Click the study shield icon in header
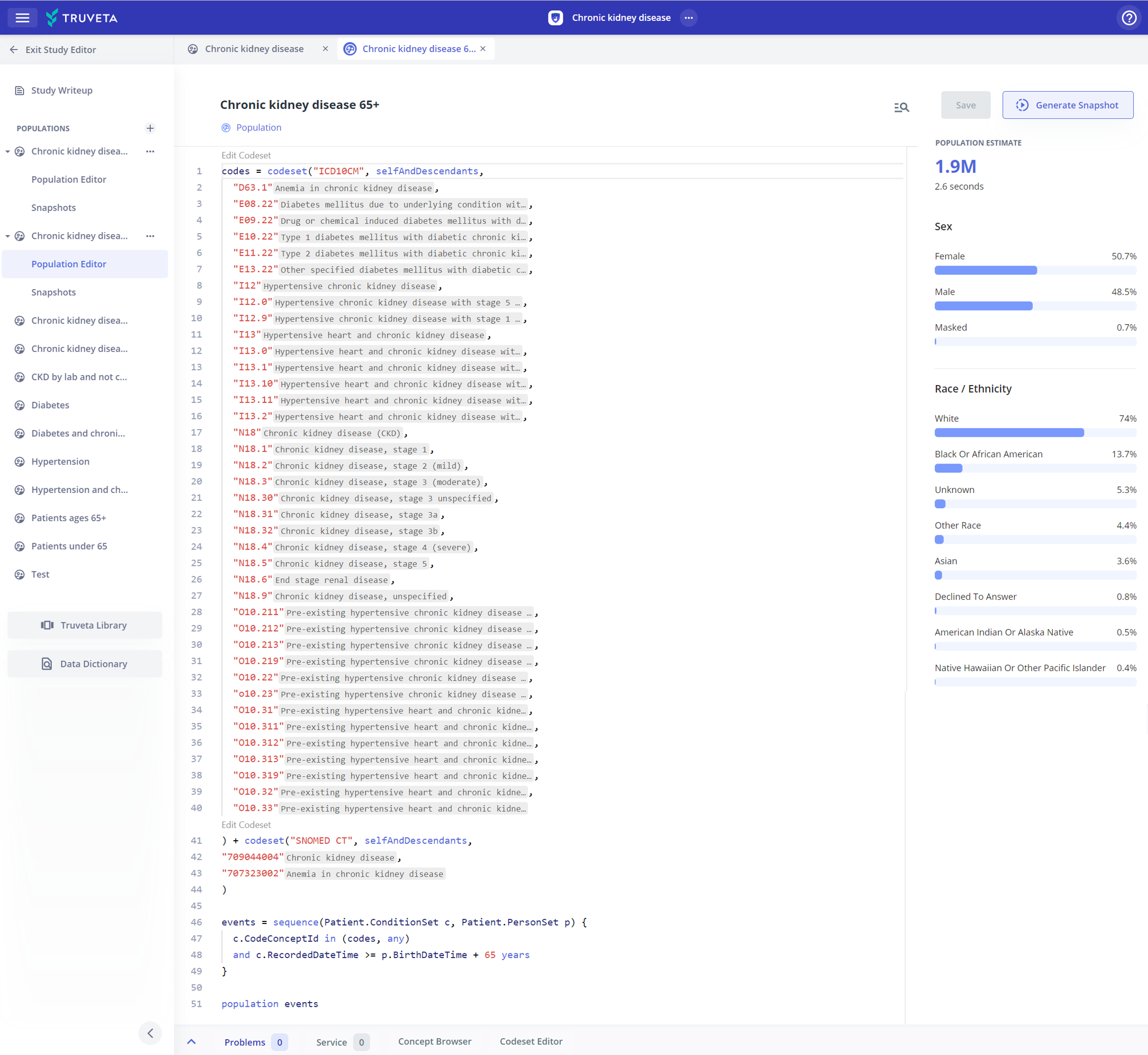Viewport: 1148px width, 1055px height. click(555, 18)
